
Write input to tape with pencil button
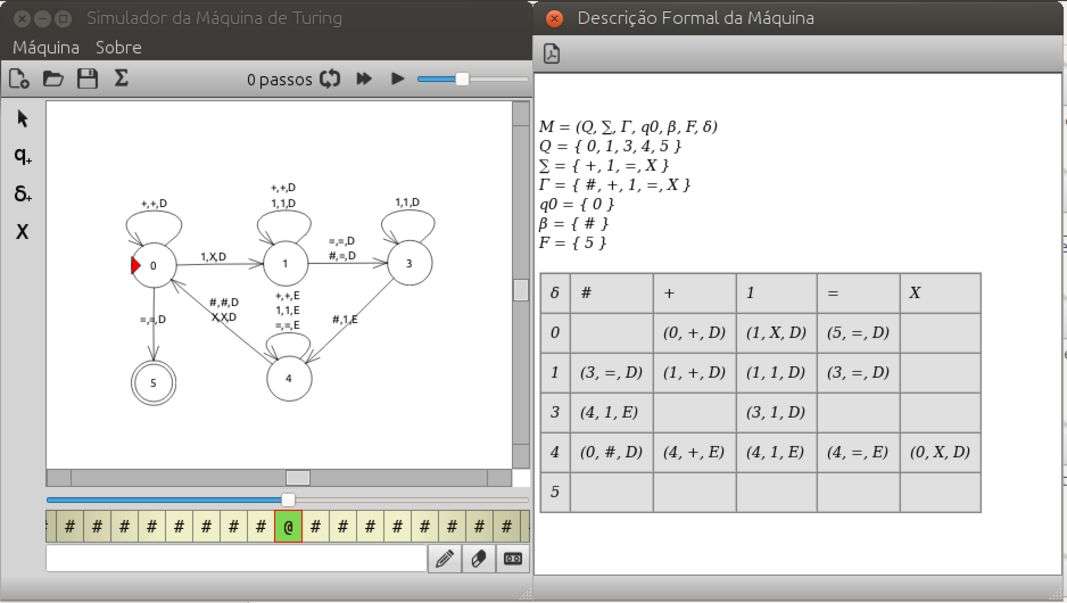pyautogui.click(x=444, y=559)
